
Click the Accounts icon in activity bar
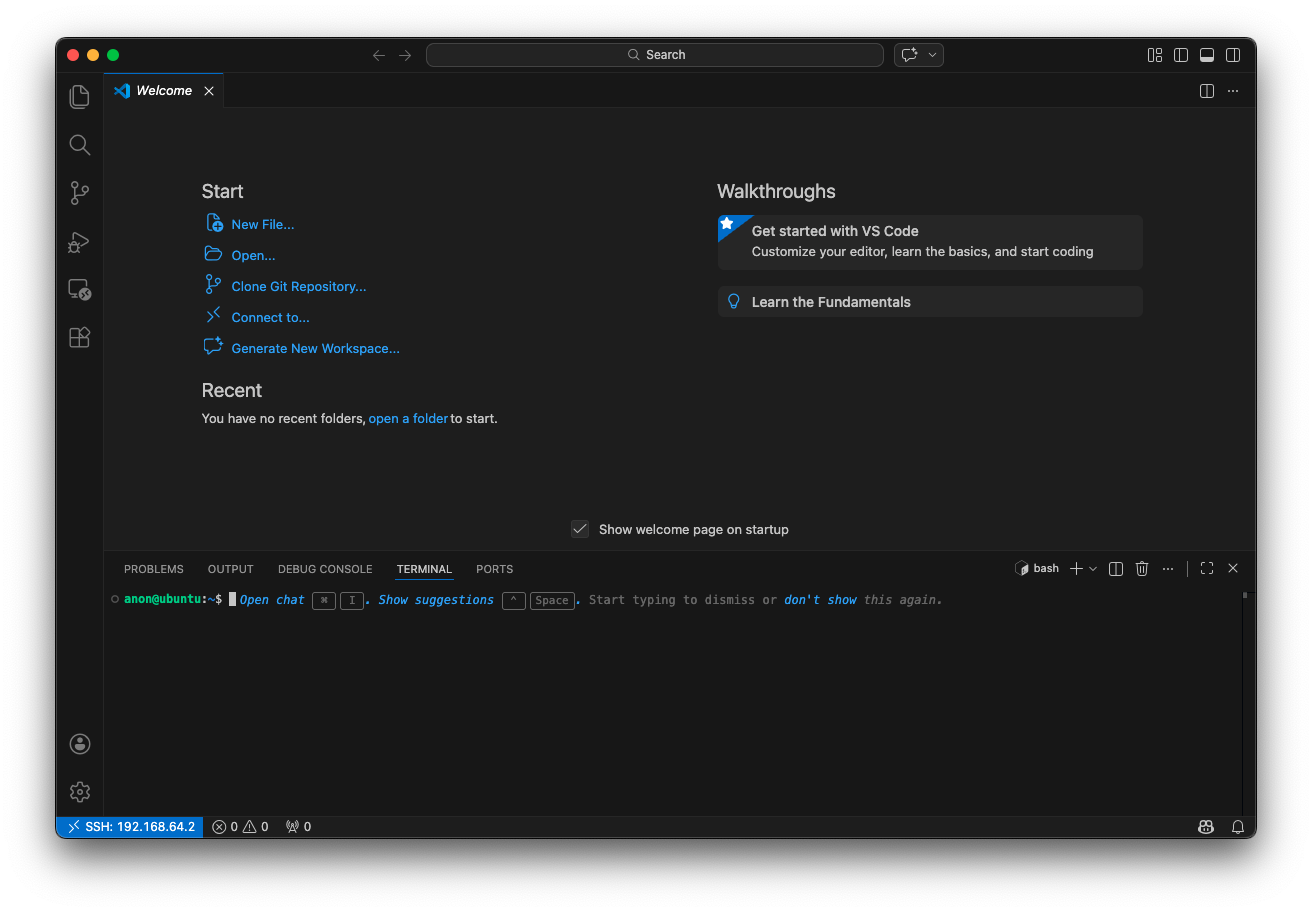(x=80, y=744)
